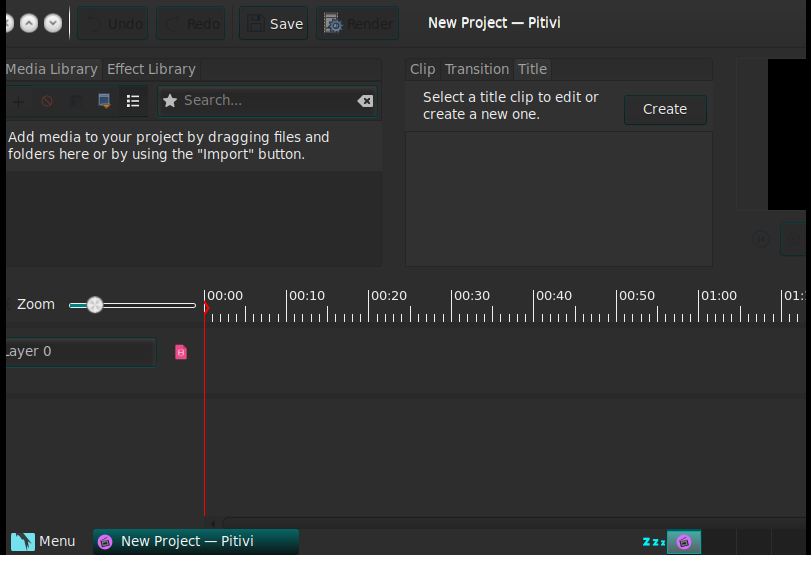Click the star icon in search box
This screenshot has height=582, width=811.
170,101
